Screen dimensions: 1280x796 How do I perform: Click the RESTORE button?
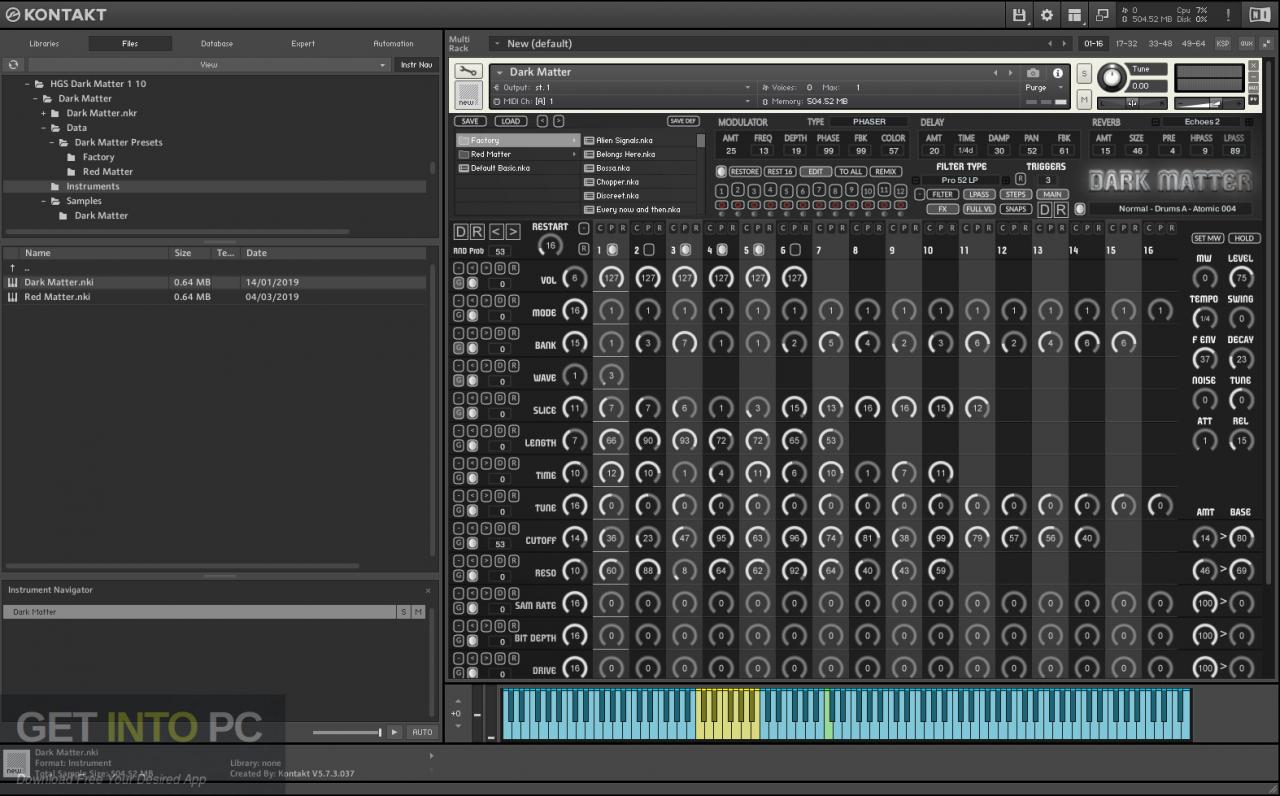(745, 172)
